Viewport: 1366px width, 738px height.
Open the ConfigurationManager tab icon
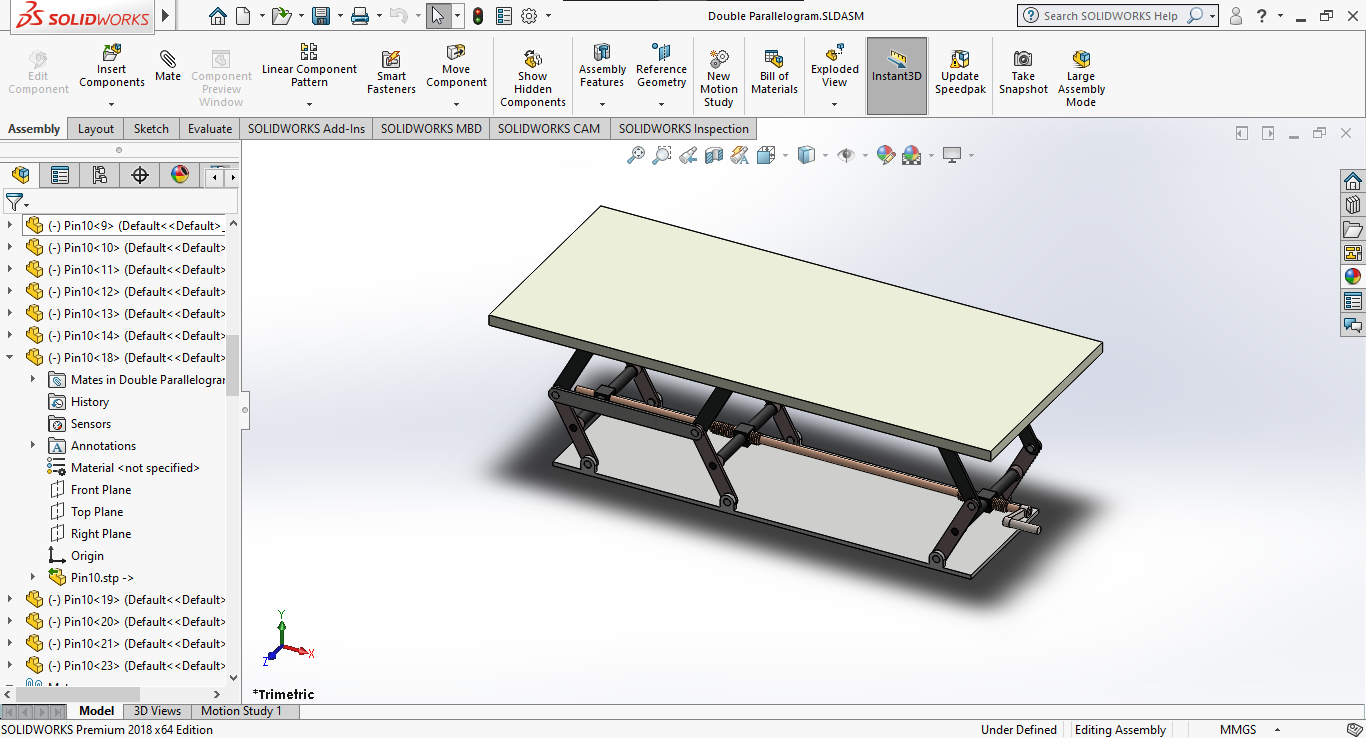coord(100,175)
